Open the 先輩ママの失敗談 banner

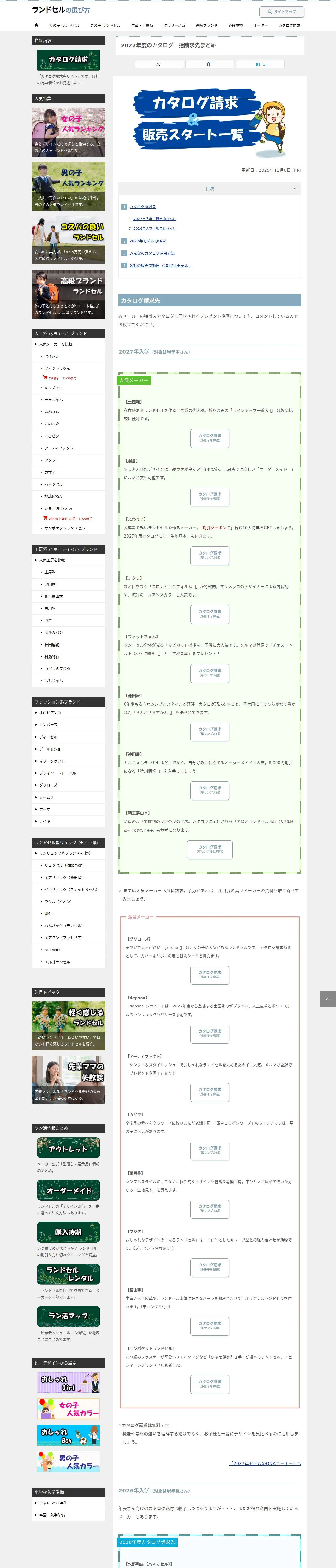coord(68,1079)
